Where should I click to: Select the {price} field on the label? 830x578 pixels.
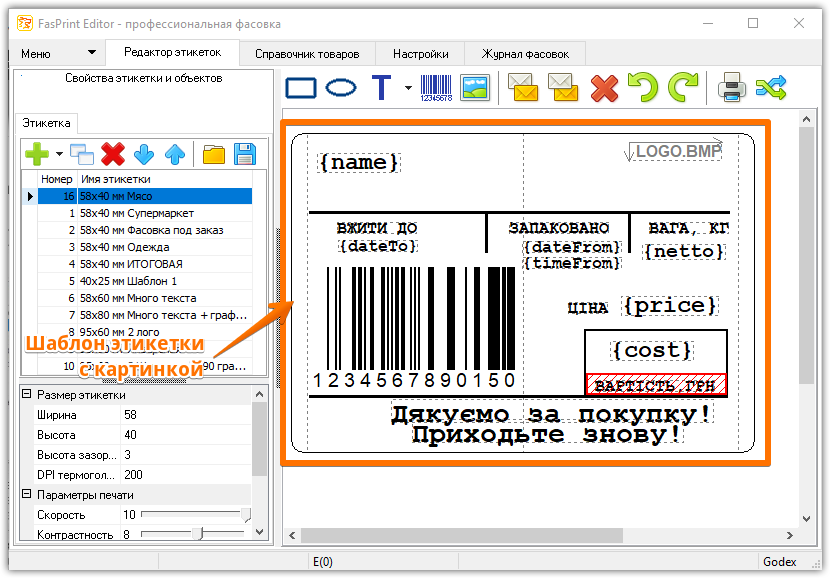pyautogui.click(x=670, y=306)
